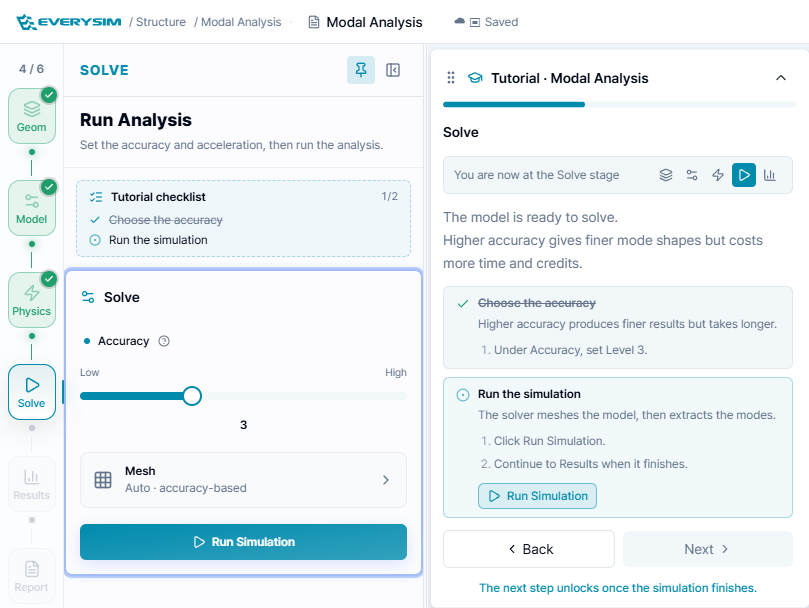Screen dimensions: 809x608
Task: Click the Accuracy value 3
Action: (244, 425)
